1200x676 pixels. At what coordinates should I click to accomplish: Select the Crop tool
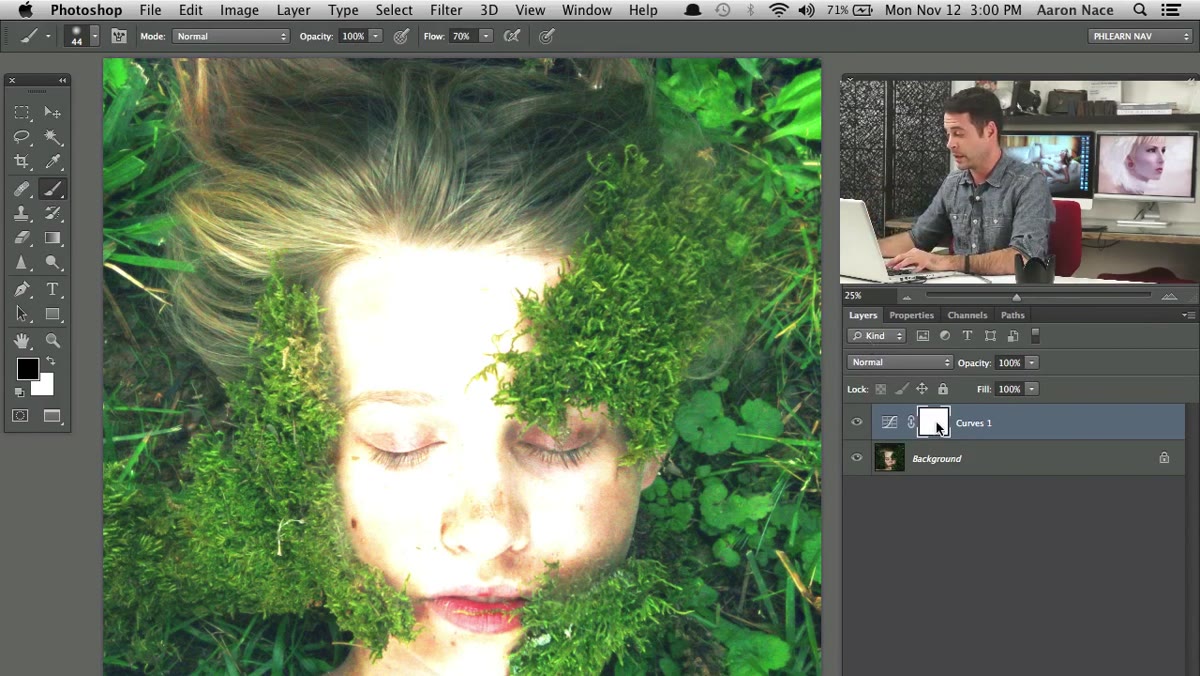(22, 162)
